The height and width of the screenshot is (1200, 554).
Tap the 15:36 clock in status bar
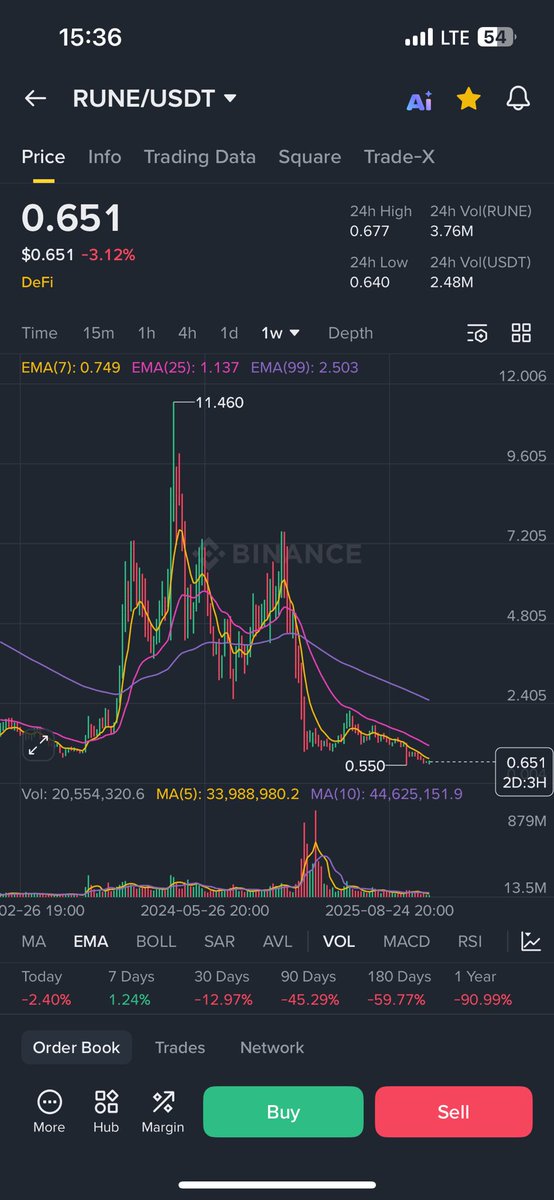click(x=90, y=38)
